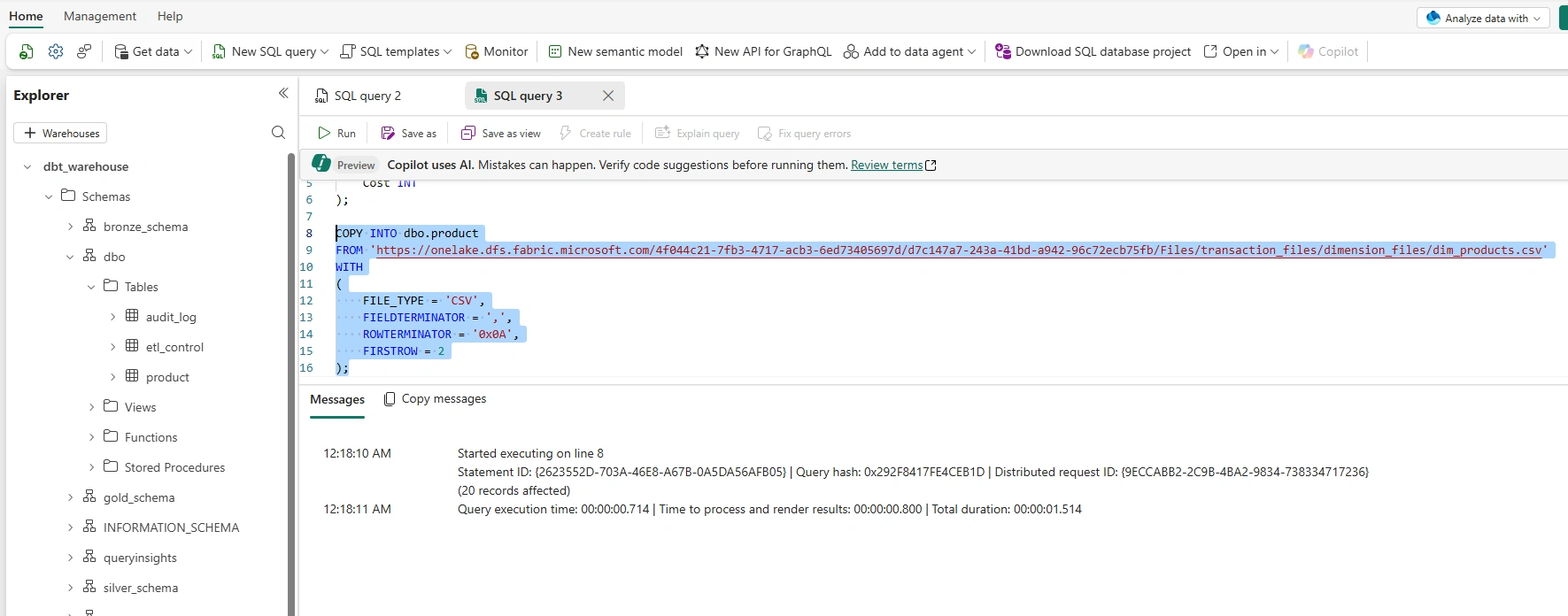This screenshot has width=1568, height=616.
Task: Open the Open in dropdown
Action: click(1241, 51)
